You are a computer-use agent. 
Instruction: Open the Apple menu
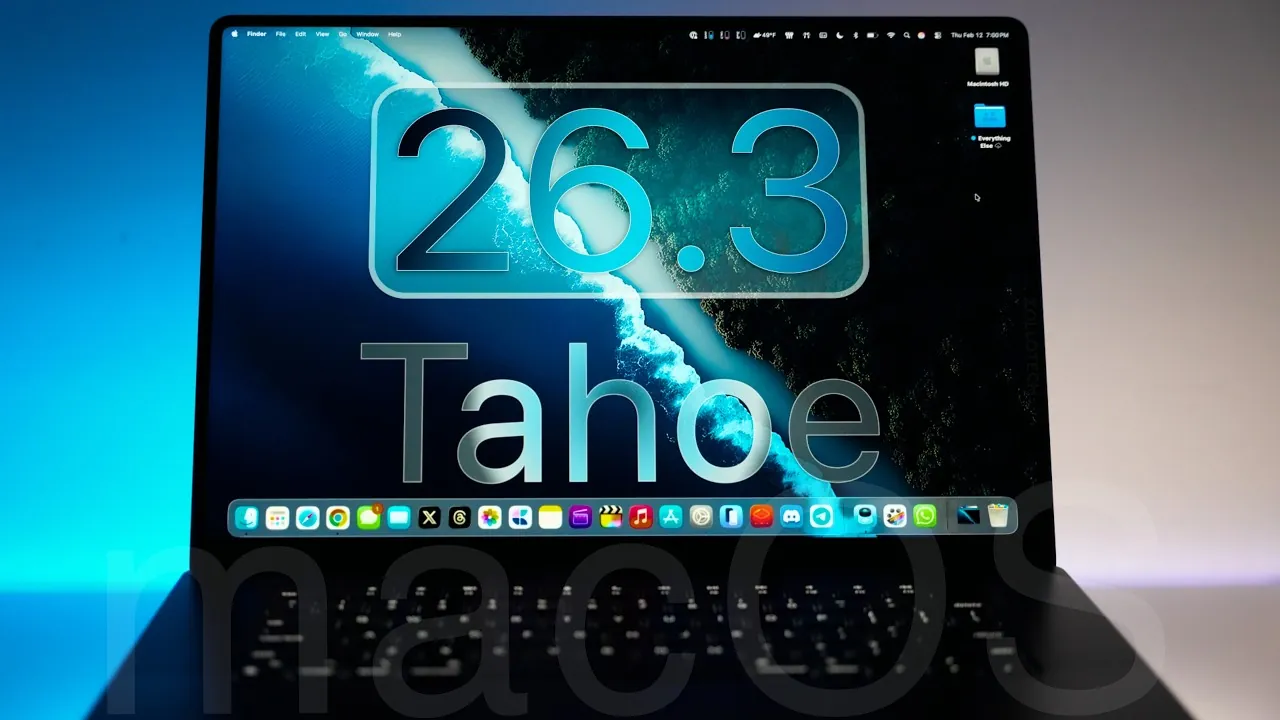236,33
